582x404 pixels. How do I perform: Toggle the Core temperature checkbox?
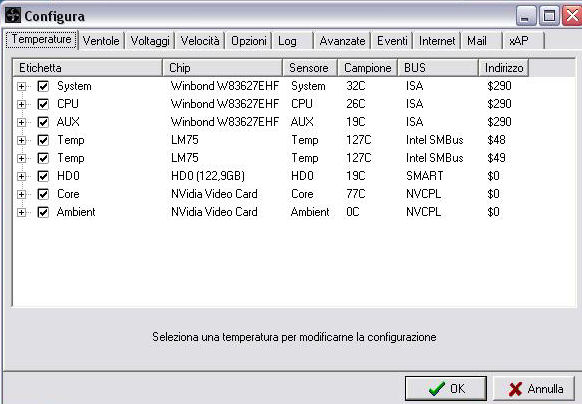(43, 194)
